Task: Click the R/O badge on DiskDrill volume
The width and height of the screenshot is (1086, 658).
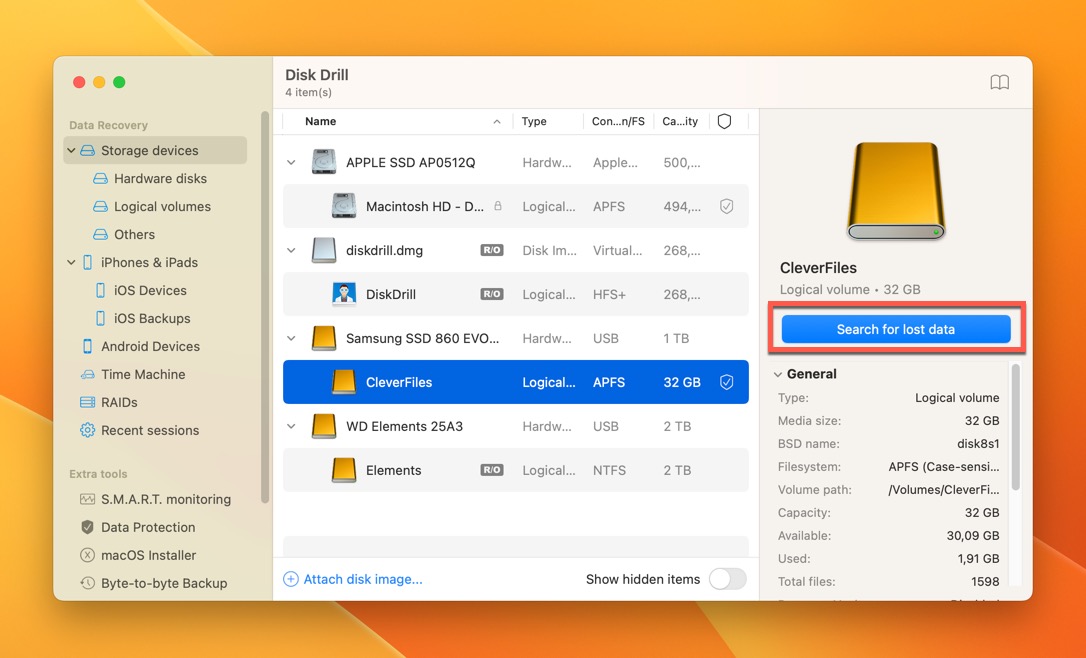Action: [x=492, y=294]
